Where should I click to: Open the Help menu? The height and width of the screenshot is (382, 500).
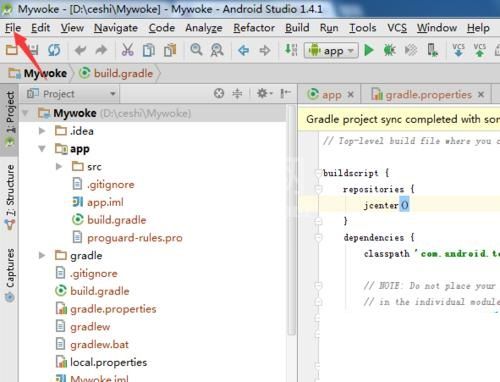pos(478,28)
